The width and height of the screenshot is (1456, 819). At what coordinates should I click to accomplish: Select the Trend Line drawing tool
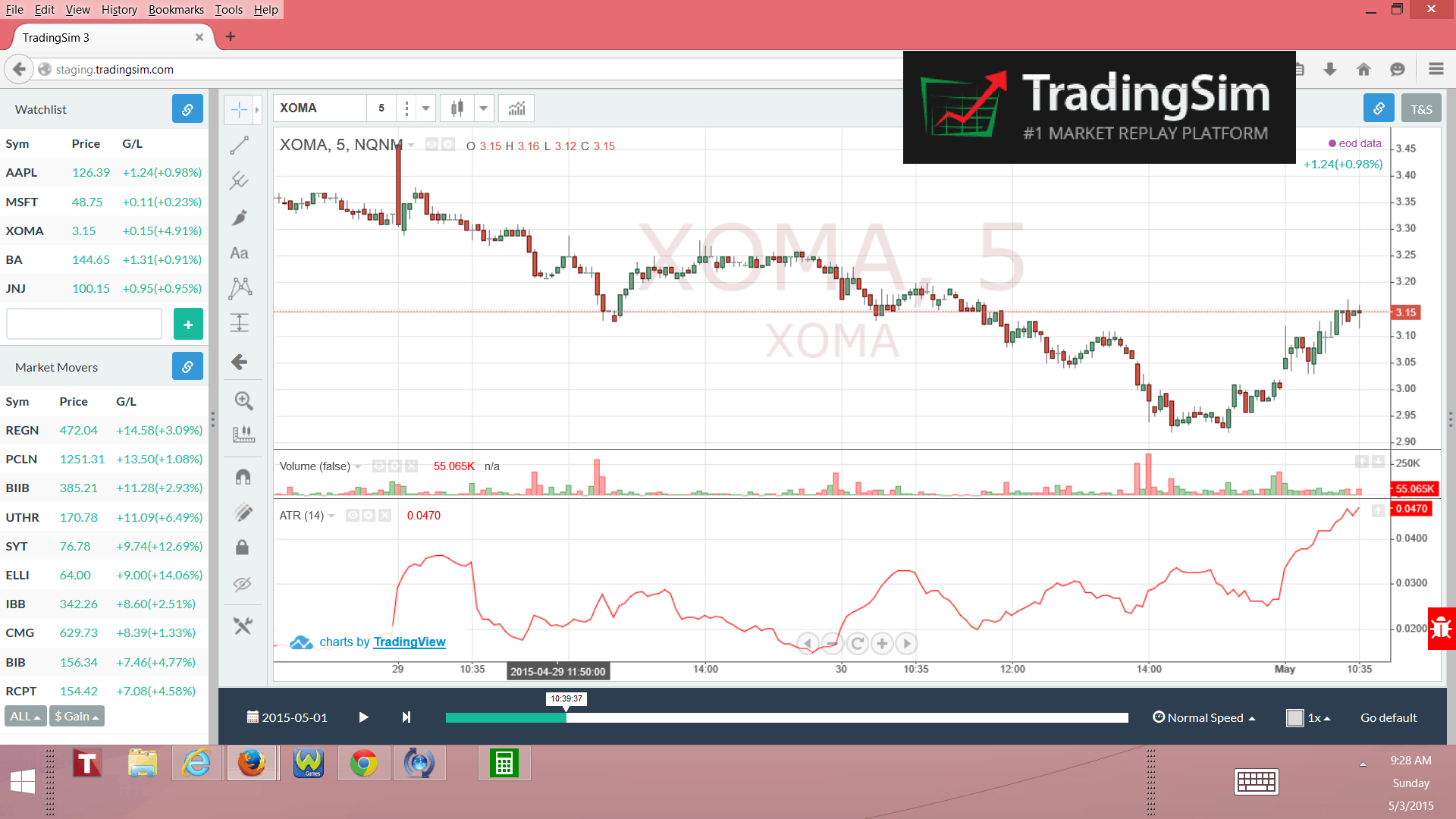(x=240, y=145)
